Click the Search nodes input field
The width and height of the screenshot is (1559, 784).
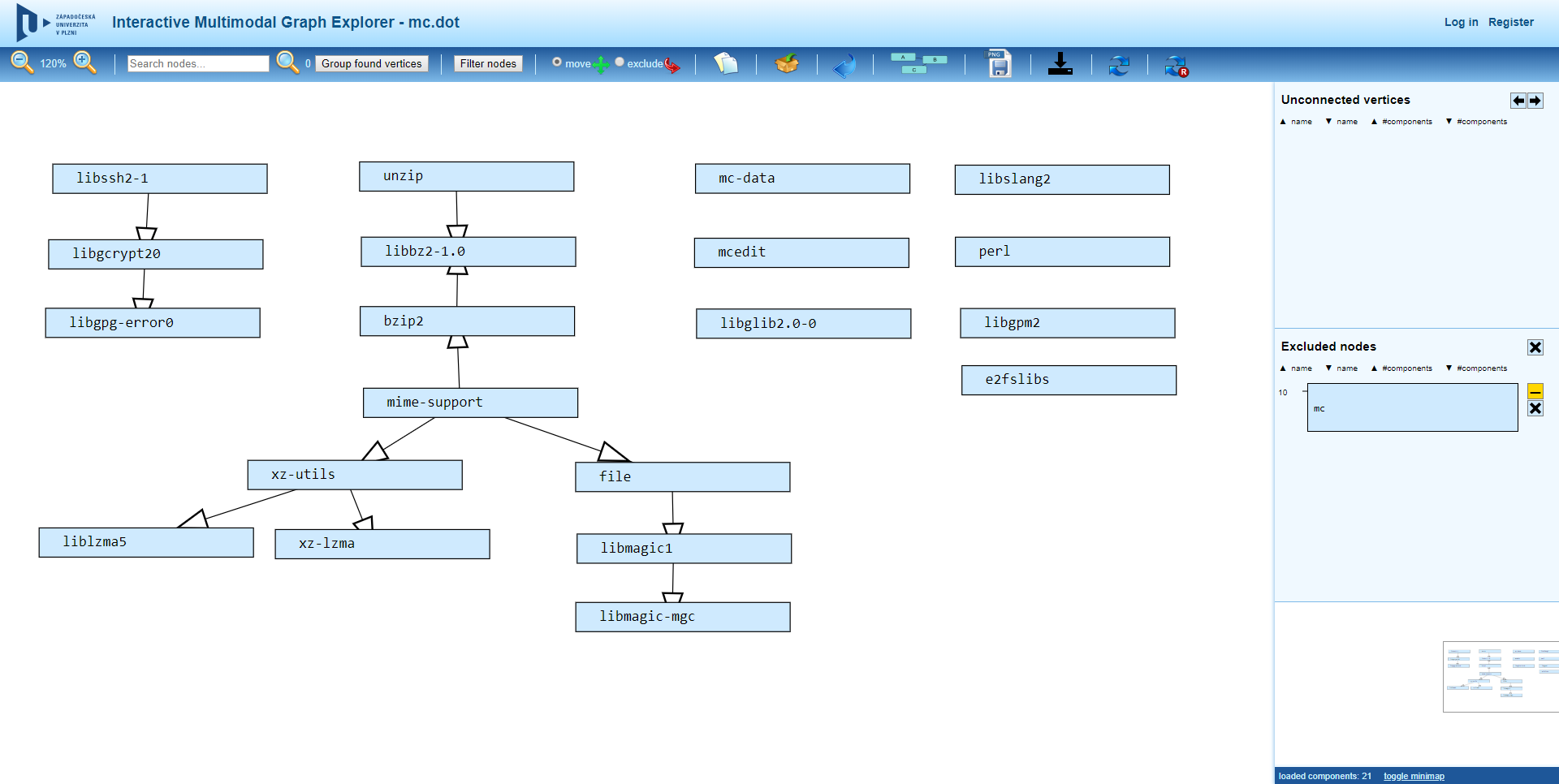click(x=198, y=63)
